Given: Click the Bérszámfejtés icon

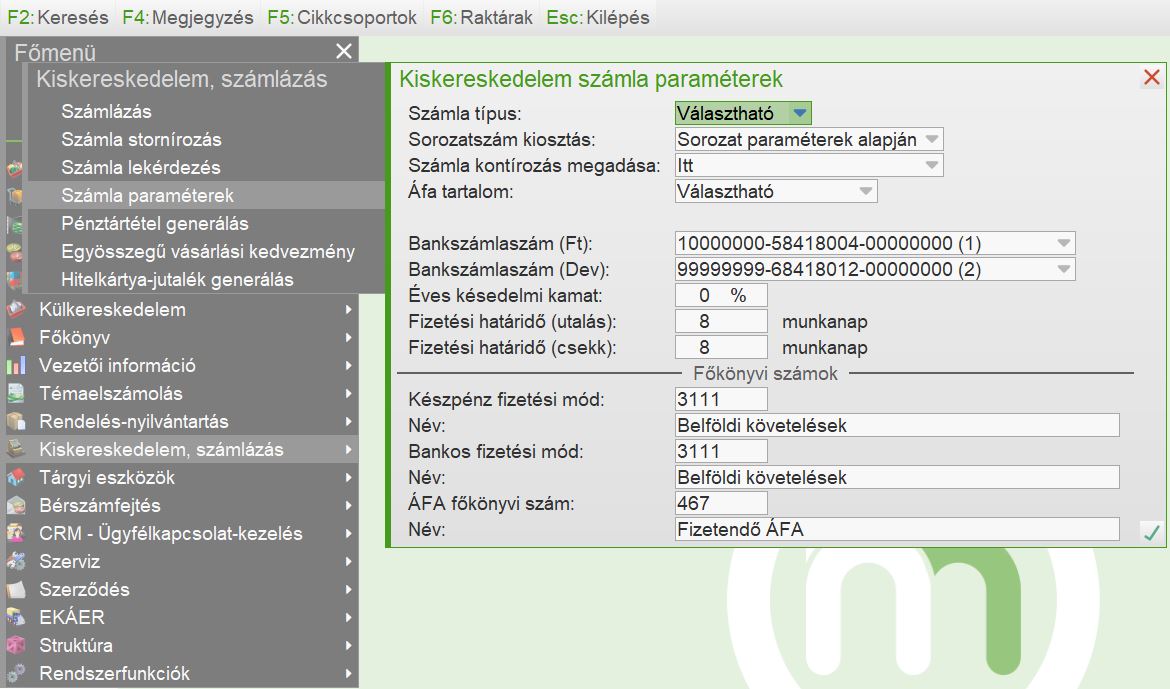Looking at the screenshot, I should pos(16,505).
